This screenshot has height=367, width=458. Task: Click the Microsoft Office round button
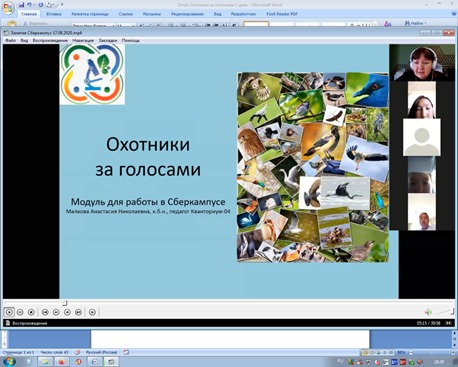[x=8, y=8]
